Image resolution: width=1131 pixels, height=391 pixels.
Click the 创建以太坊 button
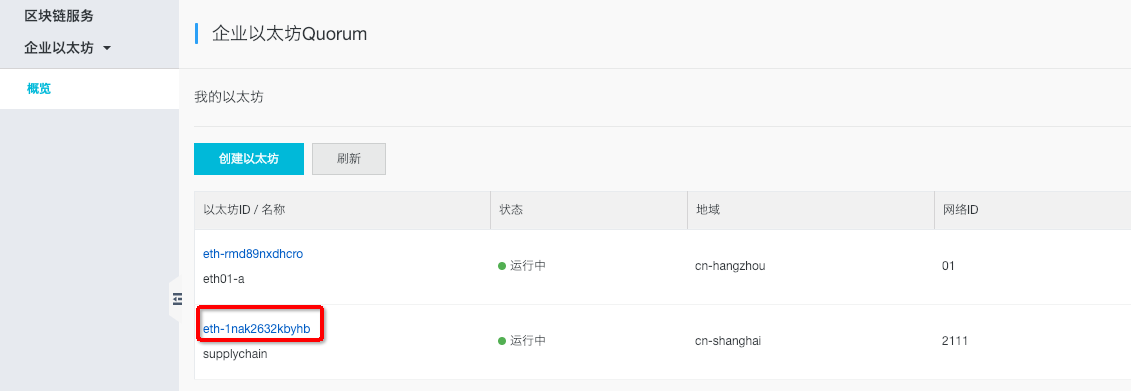[249, 159]
